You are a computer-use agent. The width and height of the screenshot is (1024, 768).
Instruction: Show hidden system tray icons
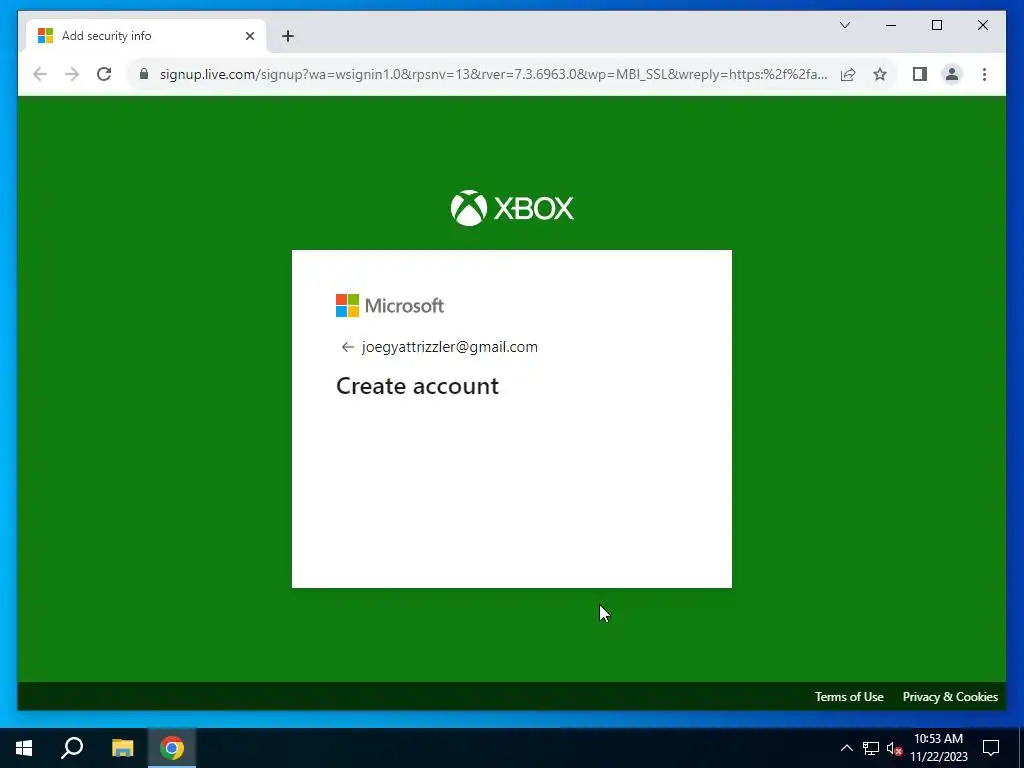(846, 748)
